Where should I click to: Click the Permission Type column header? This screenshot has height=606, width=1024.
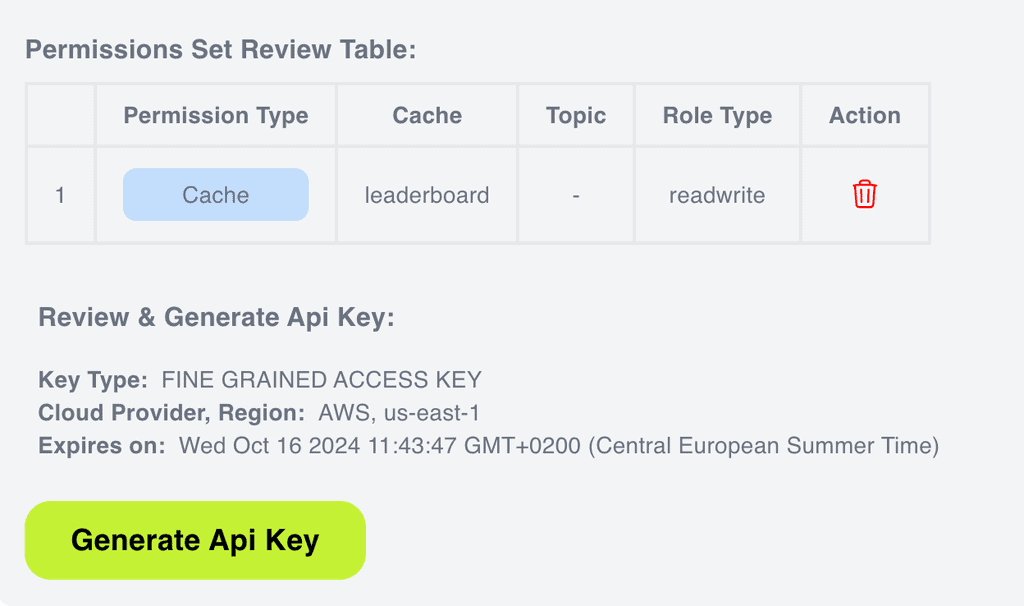tap(216, 116)
